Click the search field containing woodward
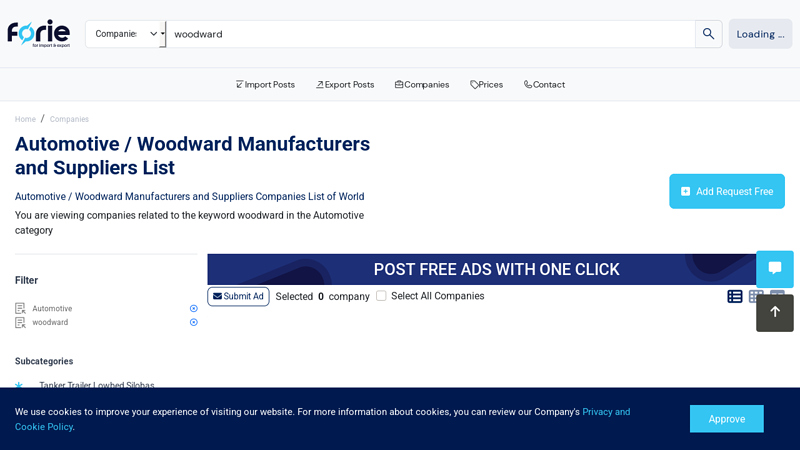 point(431,34)
